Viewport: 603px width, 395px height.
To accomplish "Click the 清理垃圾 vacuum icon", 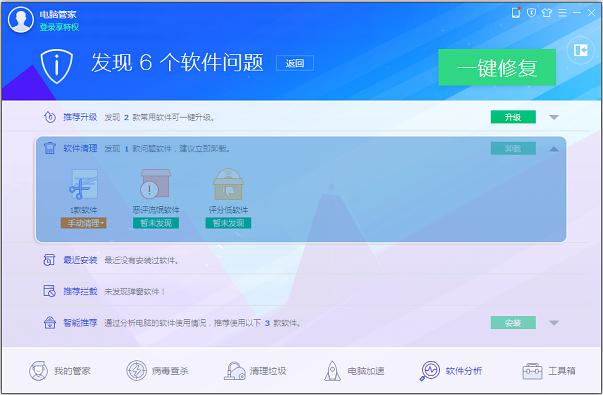I will click(235, 371).
